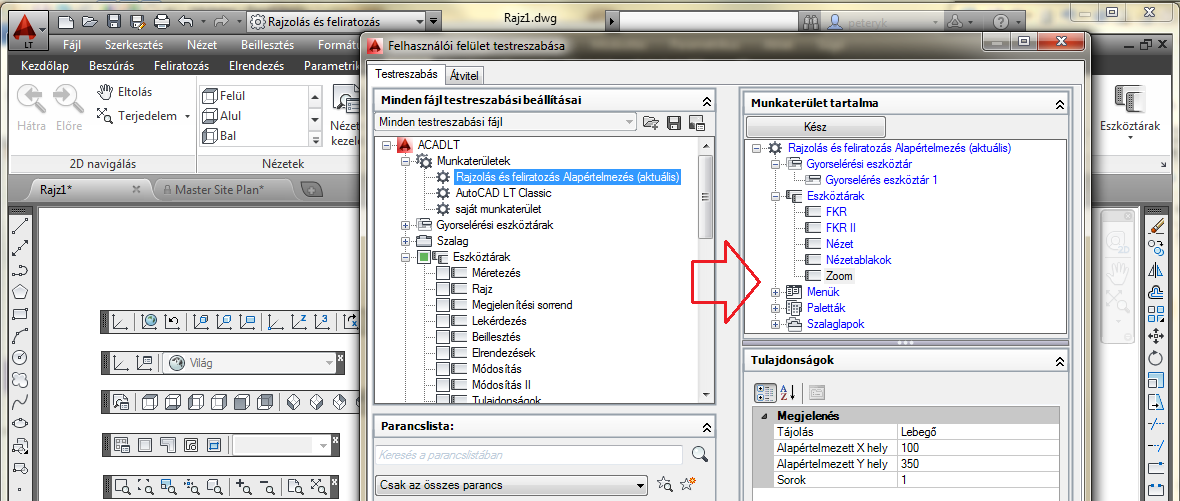Image resolution: width=1180 pixels, height=501 pixels.
Task: Expand the Gyorselérési eszköztárak node in left tree
Action: pos(406,225)
